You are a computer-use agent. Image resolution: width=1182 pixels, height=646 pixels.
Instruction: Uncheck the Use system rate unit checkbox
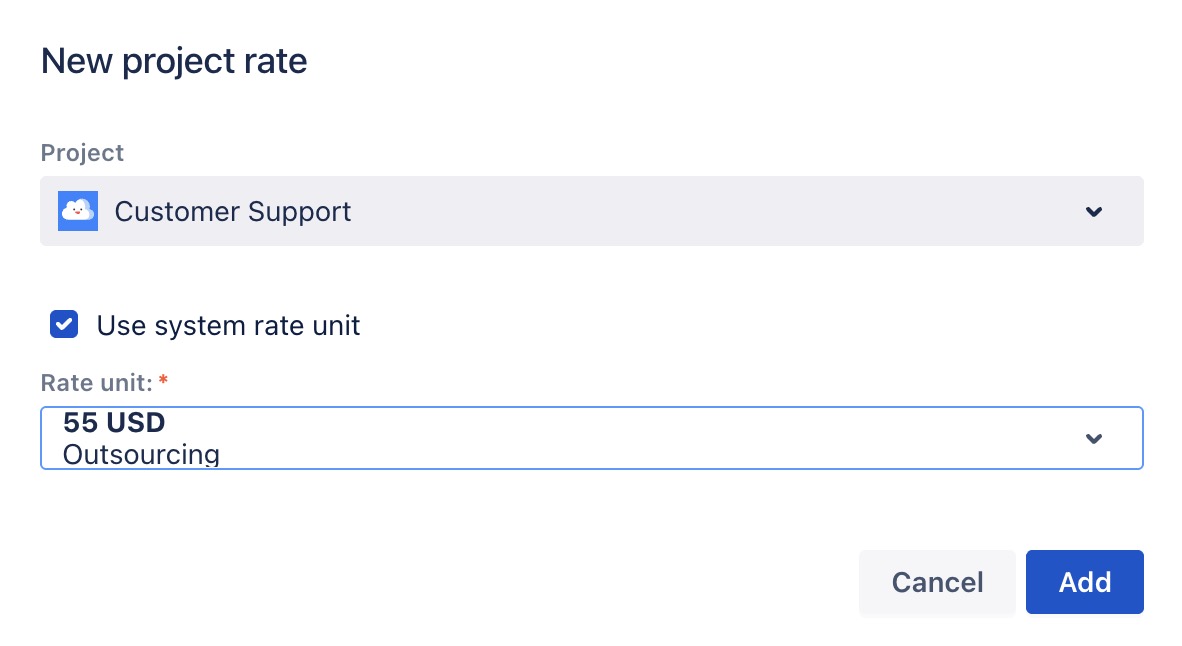point(64,325)
